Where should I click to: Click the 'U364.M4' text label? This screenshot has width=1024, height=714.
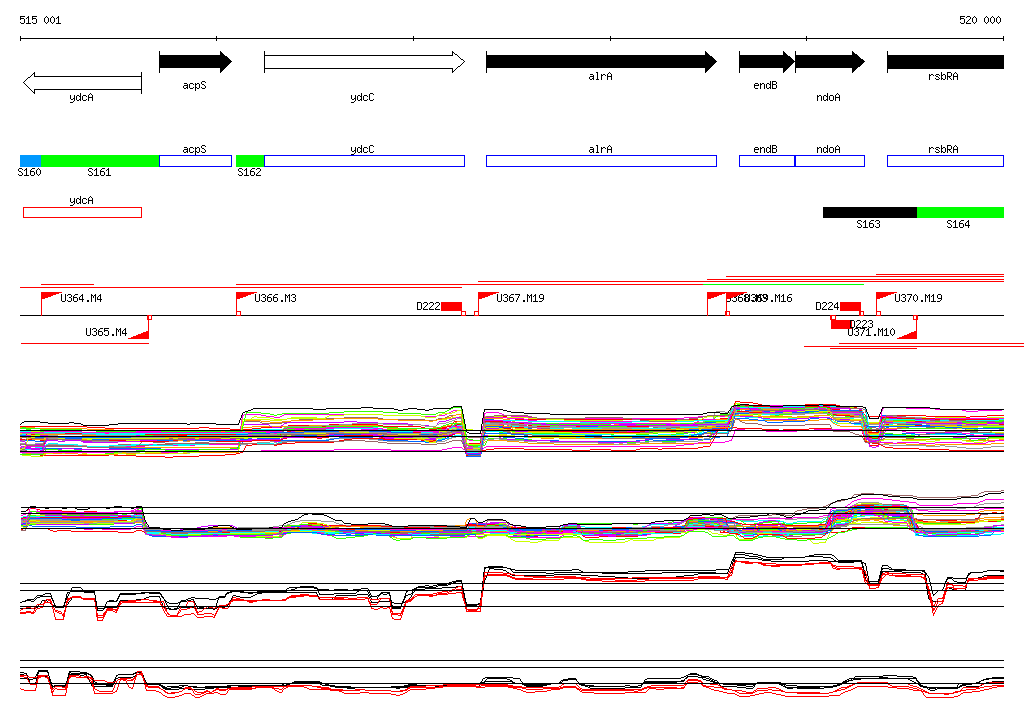pos(81,299)
